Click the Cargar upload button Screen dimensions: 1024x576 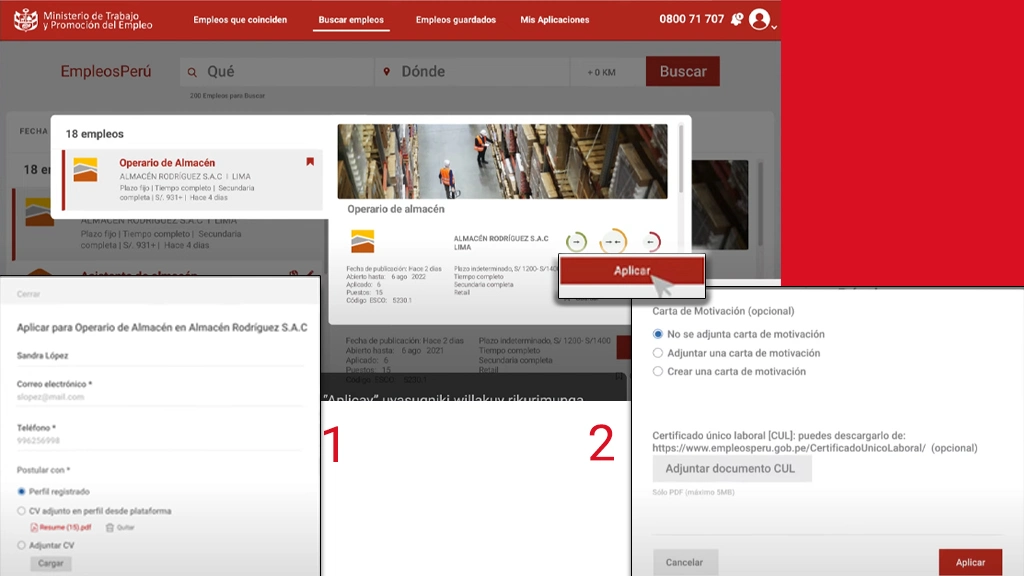[50, 563]
